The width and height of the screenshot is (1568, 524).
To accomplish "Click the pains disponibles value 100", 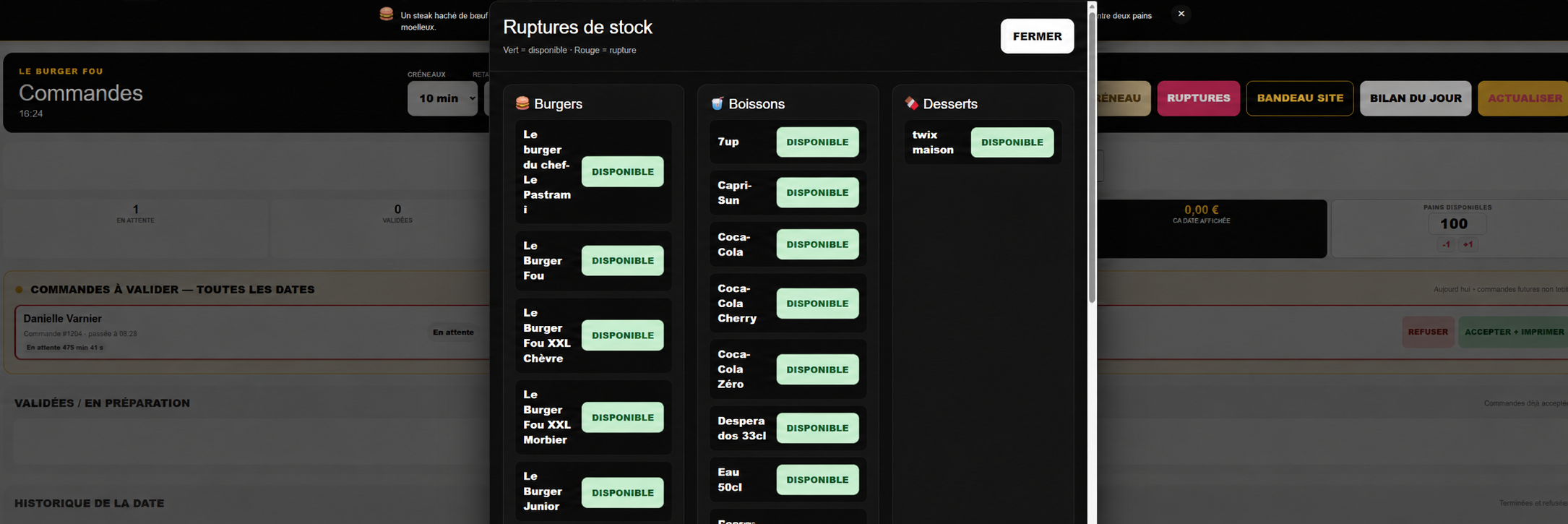I will click(1457, 224).
